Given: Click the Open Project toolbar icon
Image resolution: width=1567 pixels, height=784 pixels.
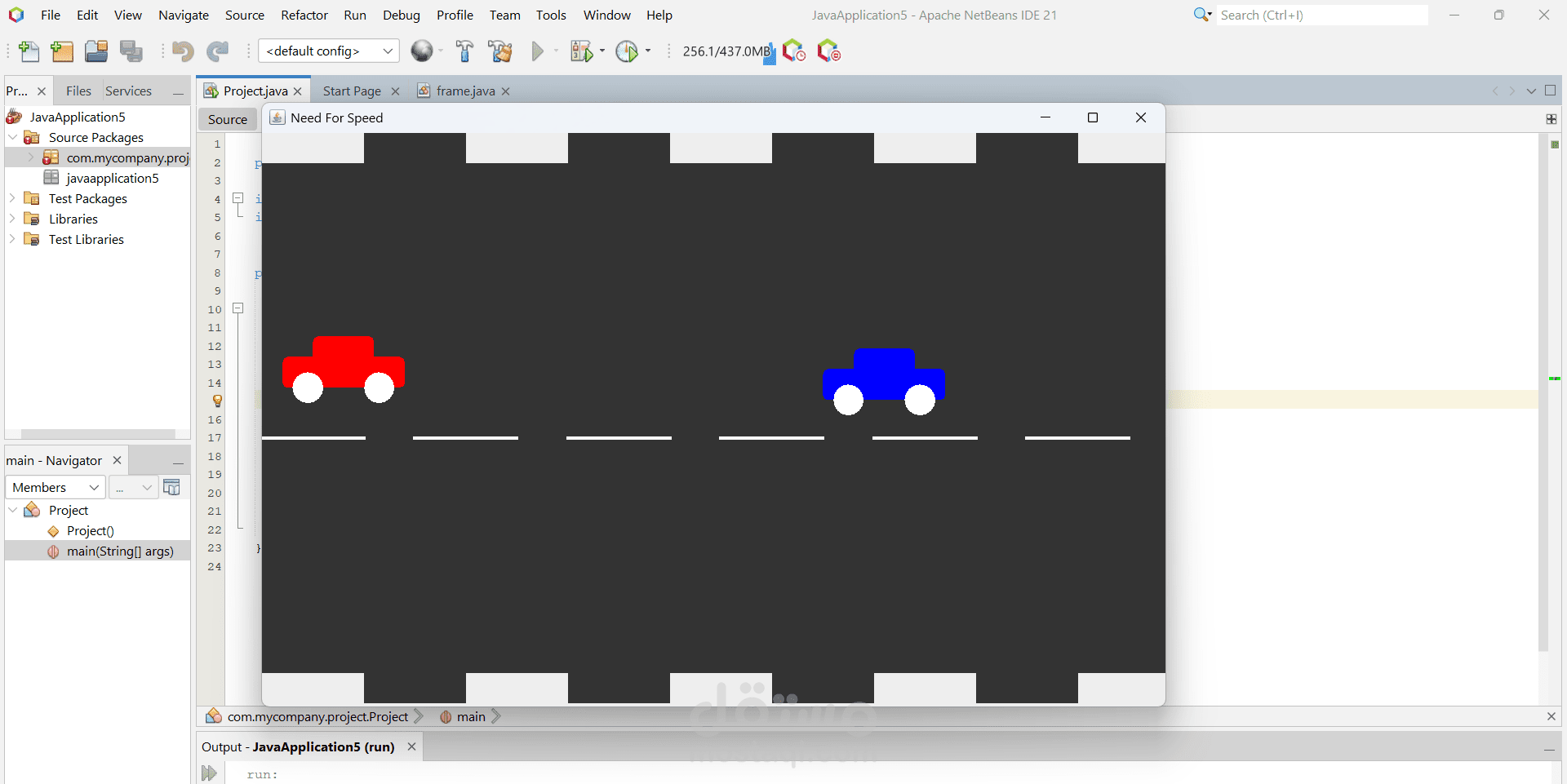Looking at the screenshot, I should (96, 51).
